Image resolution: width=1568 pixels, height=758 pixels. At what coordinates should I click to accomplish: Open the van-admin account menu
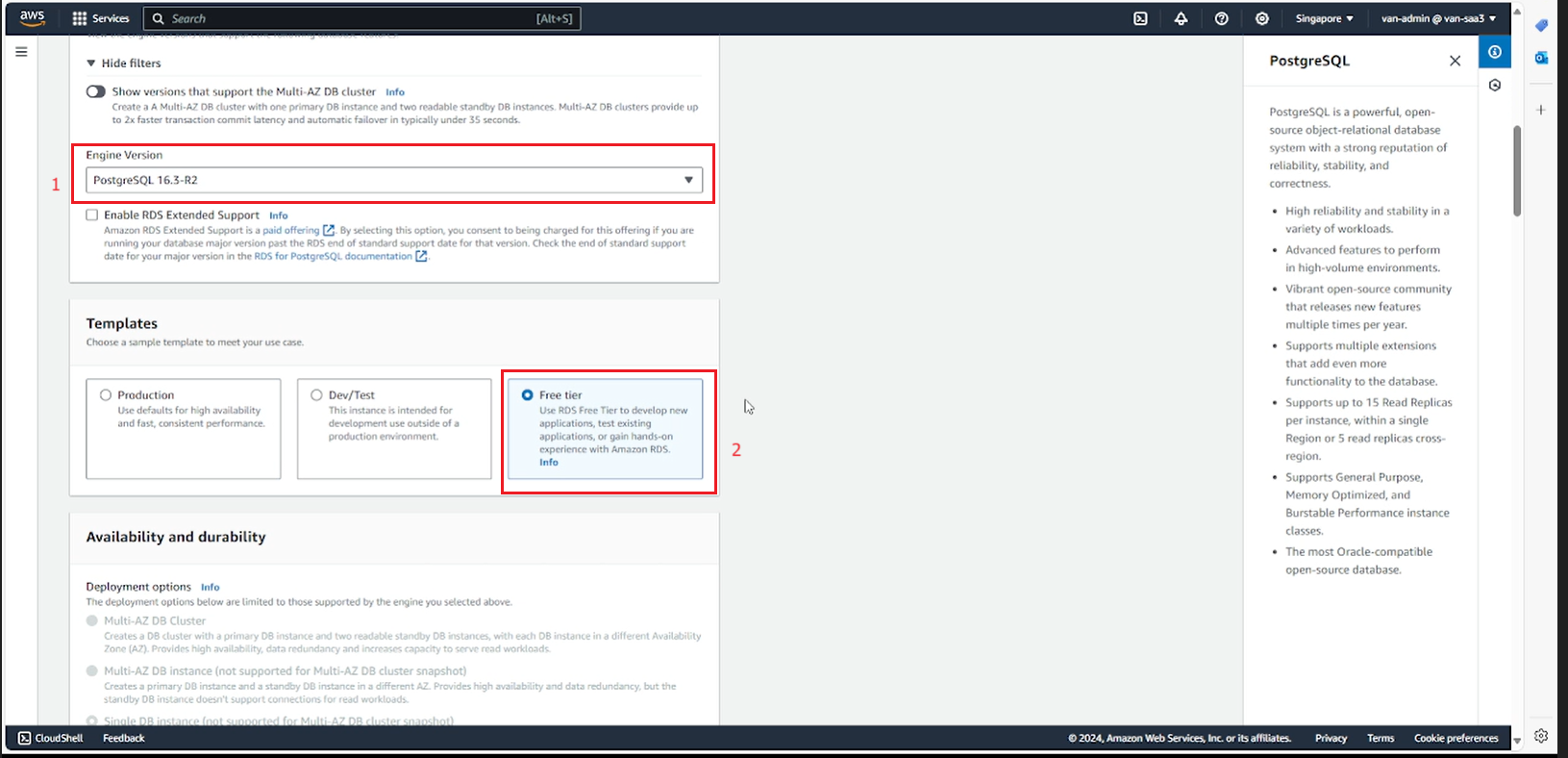(1438, 18)
